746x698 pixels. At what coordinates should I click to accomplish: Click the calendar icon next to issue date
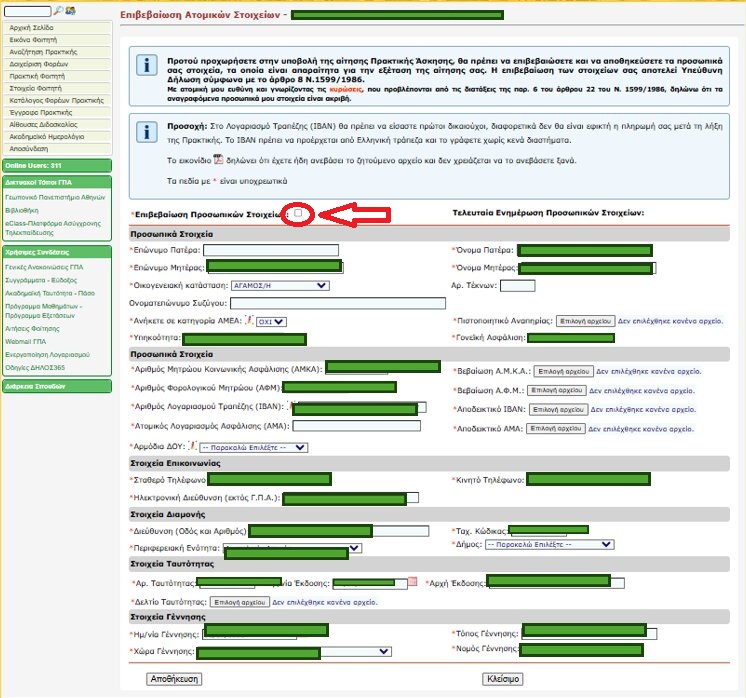click(412, 581)
